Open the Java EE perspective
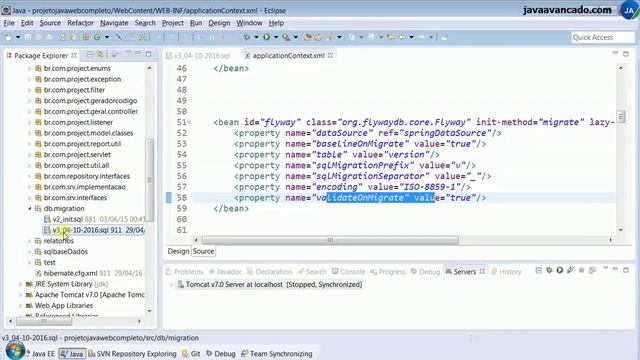 (39, 353)
